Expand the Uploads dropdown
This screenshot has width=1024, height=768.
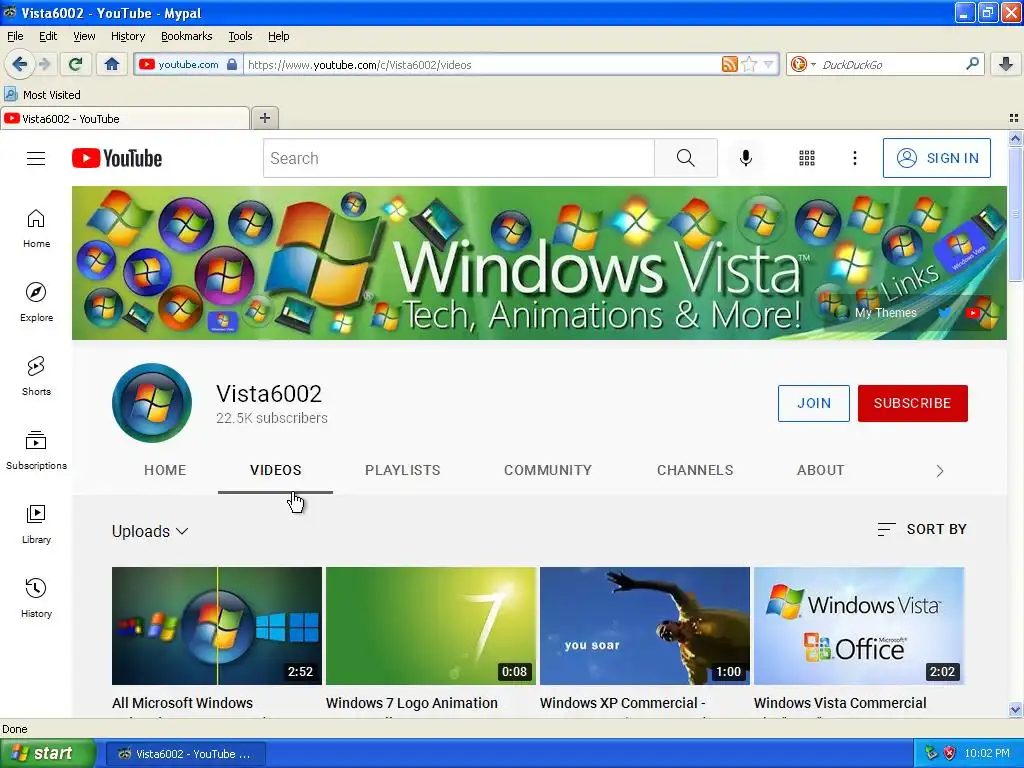coord(150,532)
